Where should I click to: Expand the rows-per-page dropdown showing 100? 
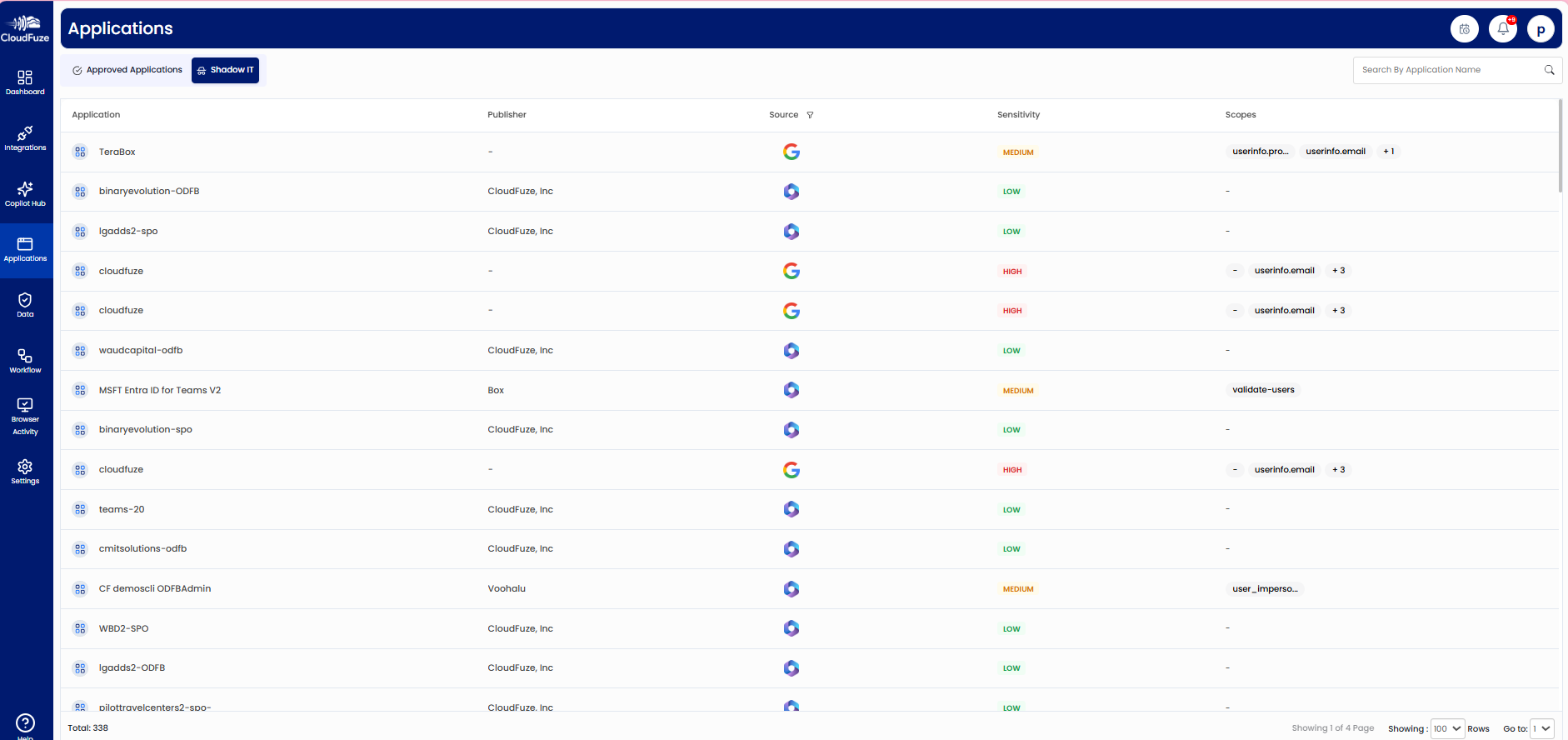pyautogui.click(x=1447, y=728)
